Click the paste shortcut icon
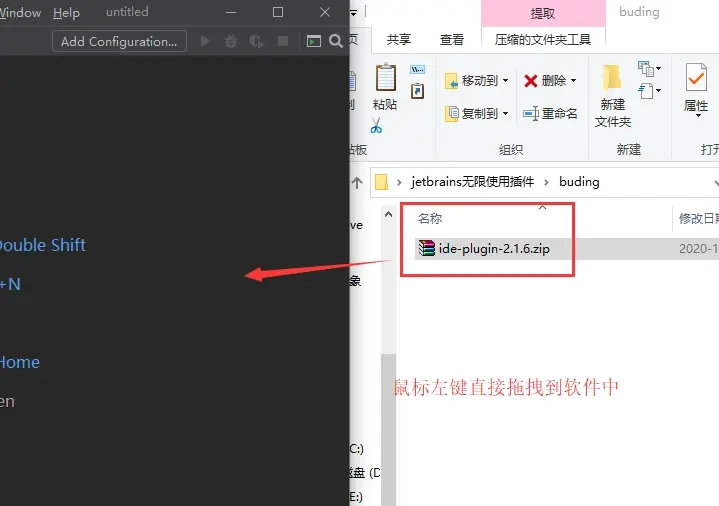The height and width of the screenshot is (506, 719). 417,91
